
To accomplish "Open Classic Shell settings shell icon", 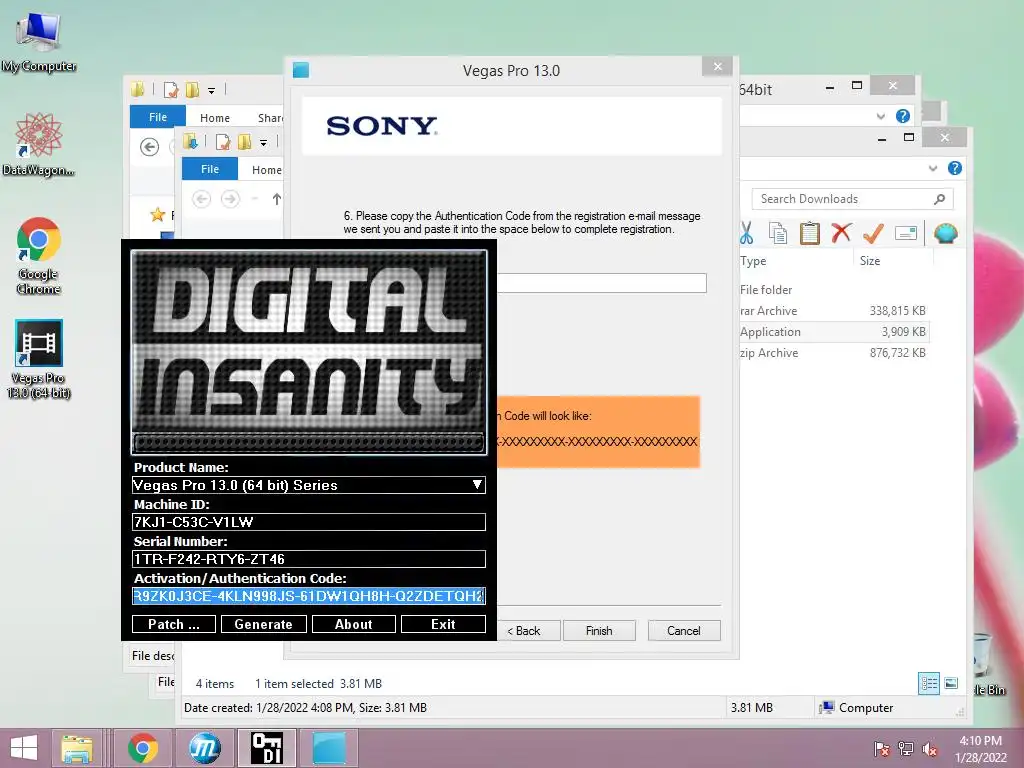I will click(945, 232).
